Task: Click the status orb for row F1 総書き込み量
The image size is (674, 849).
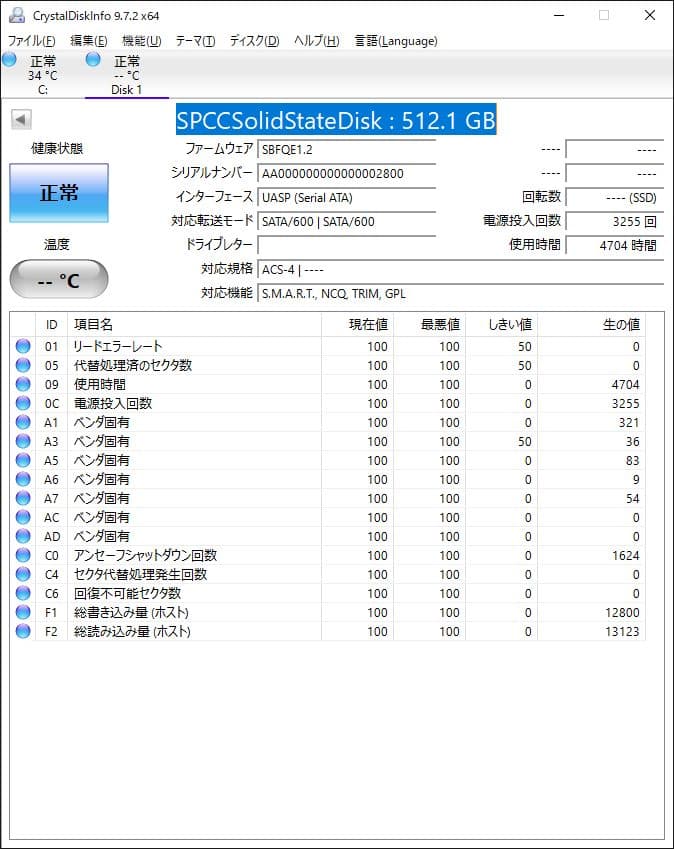Action: [23, 612]
